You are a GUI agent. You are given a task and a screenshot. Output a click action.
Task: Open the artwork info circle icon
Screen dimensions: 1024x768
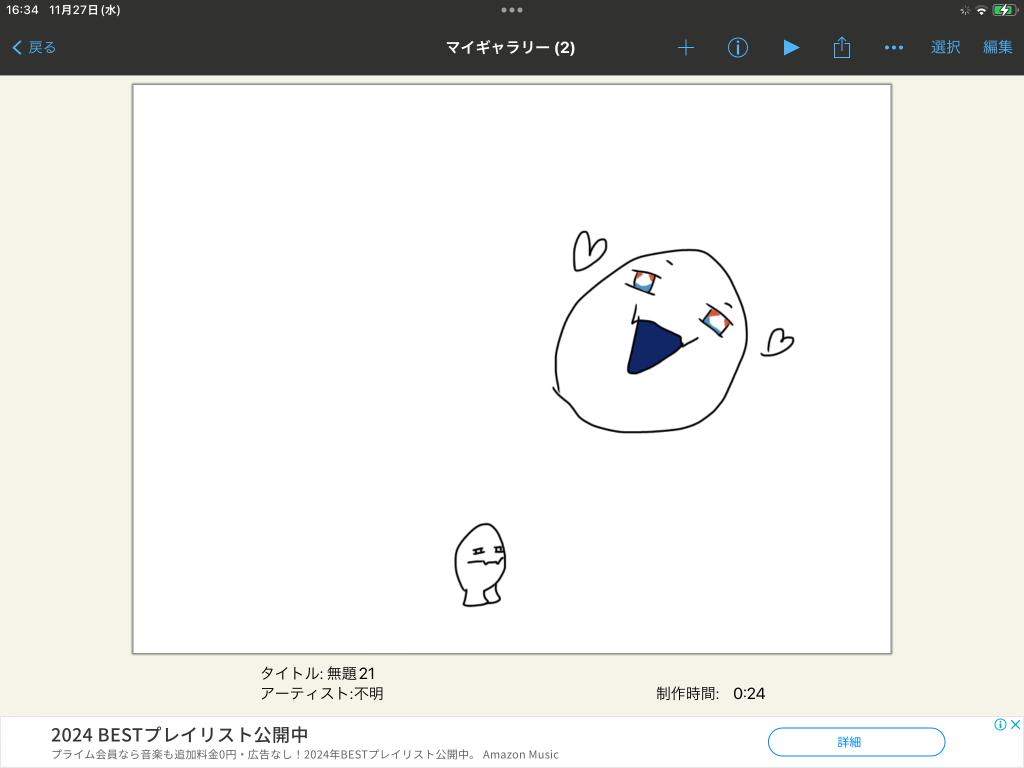738,47
